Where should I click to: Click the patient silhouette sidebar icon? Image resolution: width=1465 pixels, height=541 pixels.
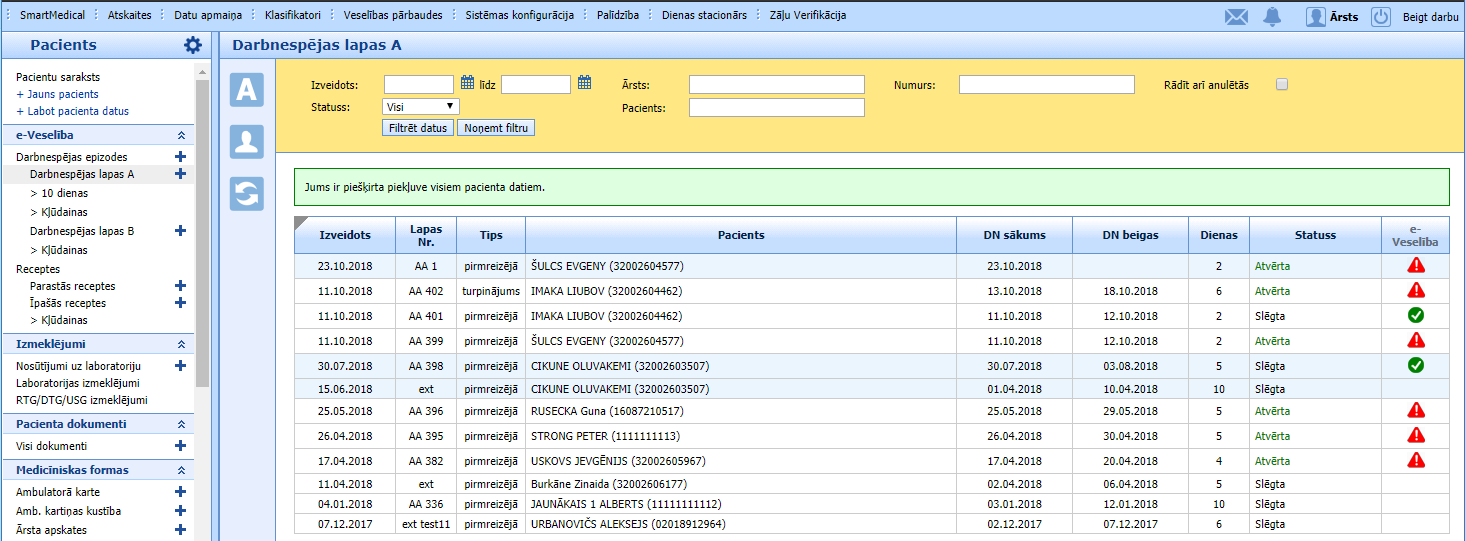247,142
